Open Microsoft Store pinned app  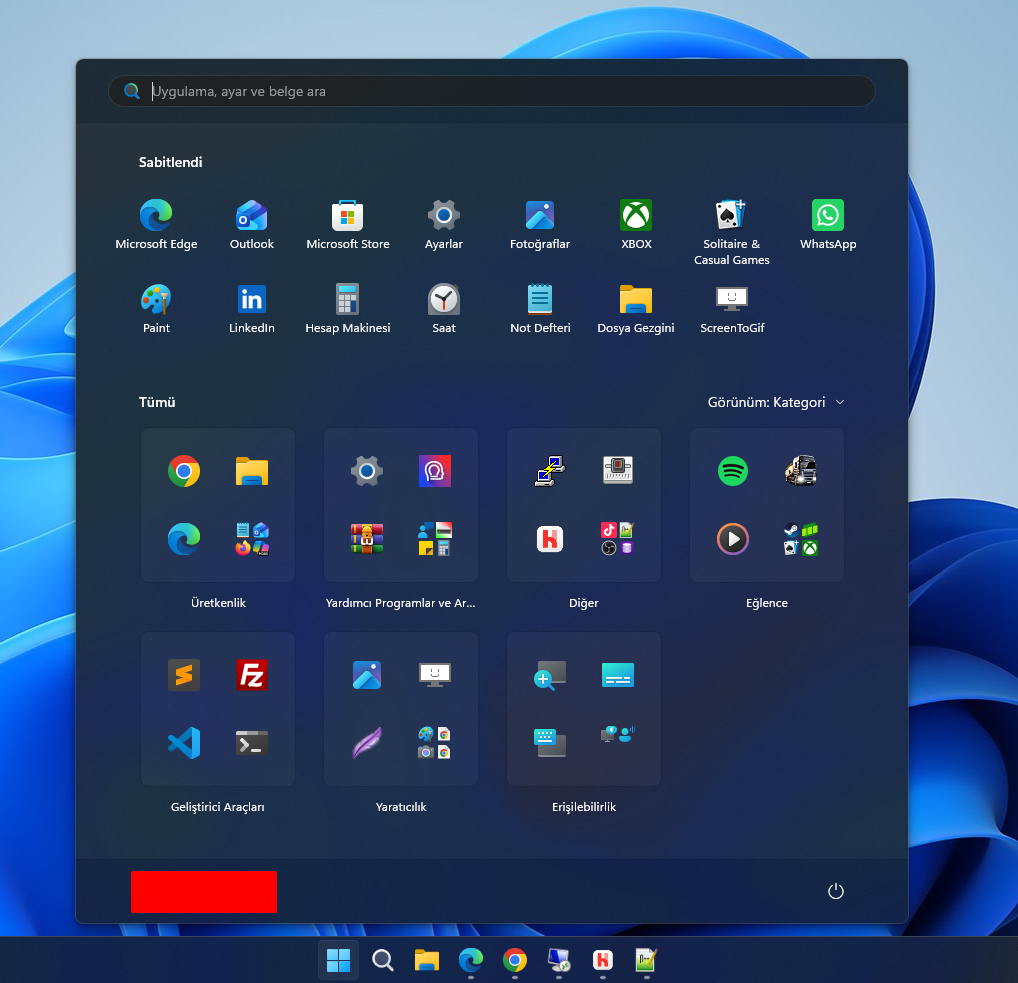tap(348, 225)
